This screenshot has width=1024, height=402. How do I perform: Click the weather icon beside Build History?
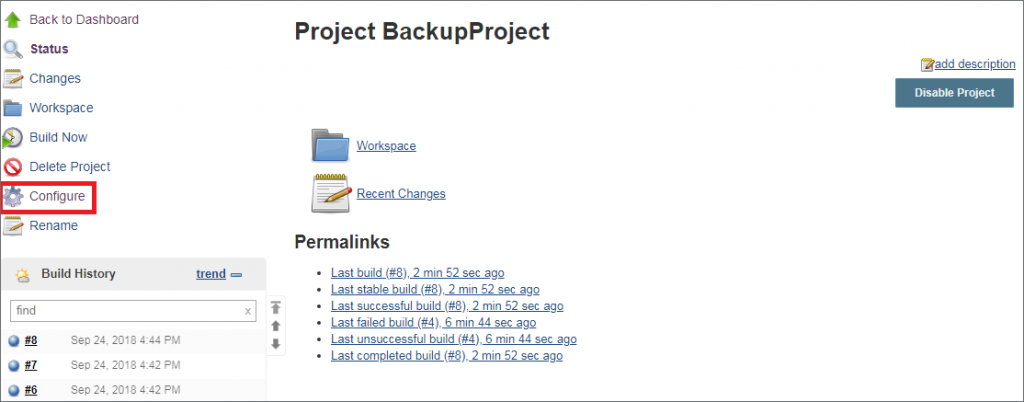click(x=23, y=275)
